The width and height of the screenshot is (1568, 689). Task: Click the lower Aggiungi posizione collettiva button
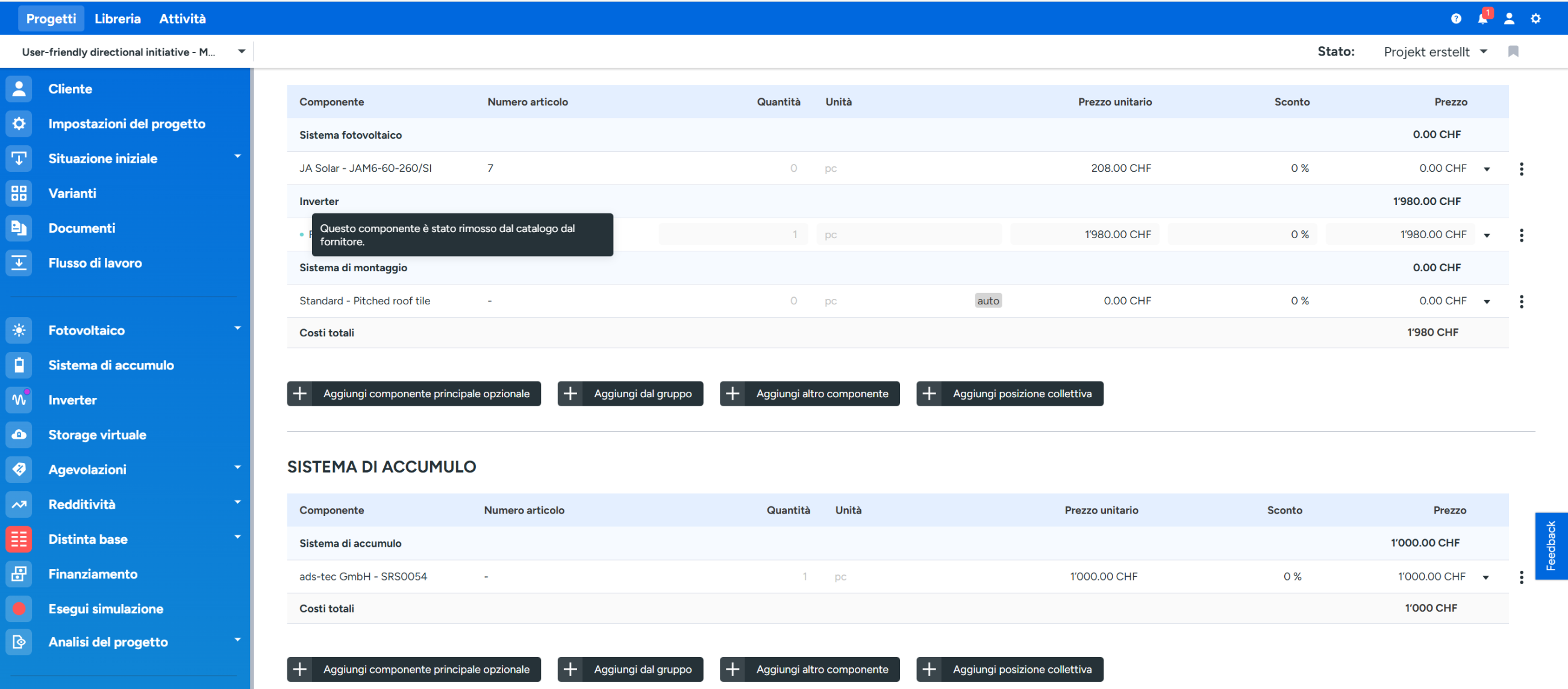(x=1009, y=669)
